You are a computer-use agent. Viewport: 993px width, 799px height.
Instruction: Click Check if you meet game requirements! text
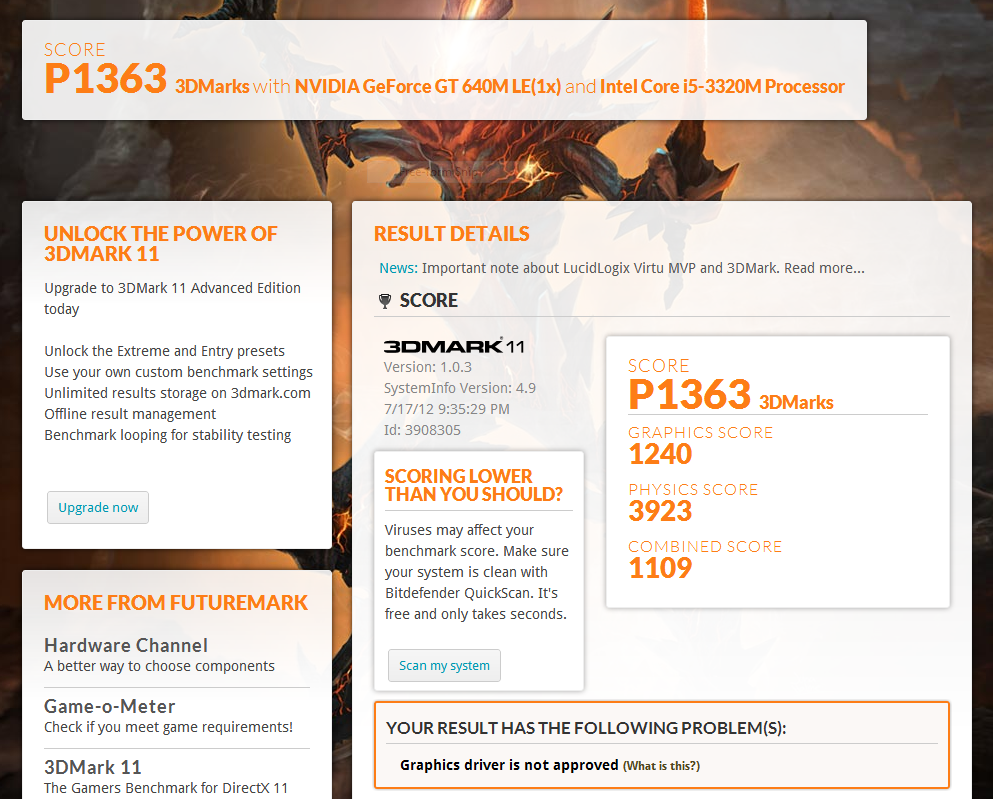click(x=168, y=727)
